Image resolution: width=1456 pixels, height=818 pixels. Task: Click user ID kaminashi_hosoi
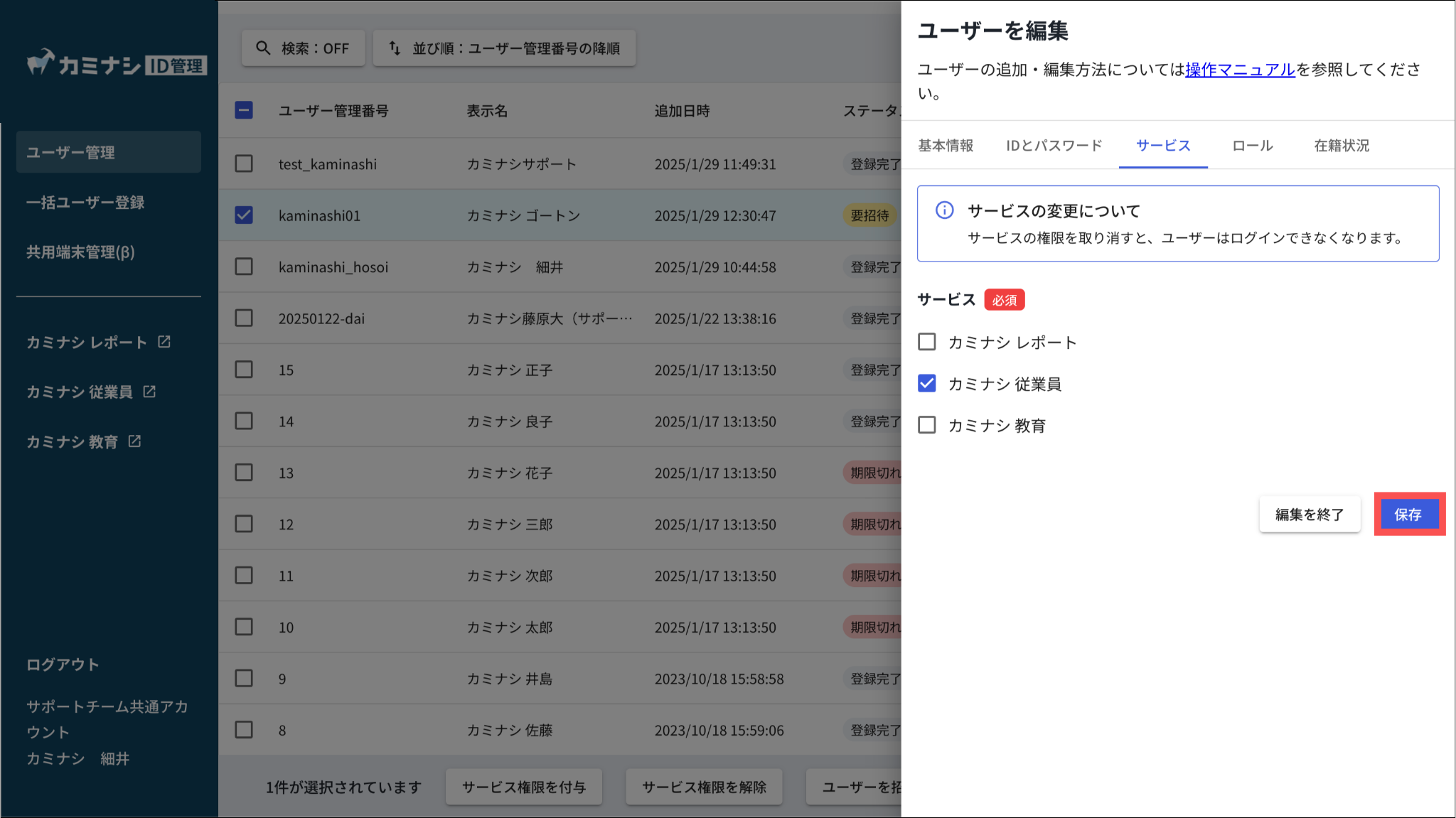point(333,267)
